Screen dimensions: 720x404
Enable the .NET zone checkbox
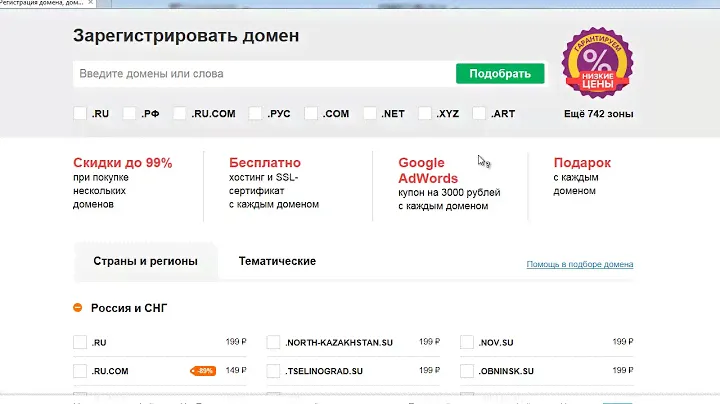(370, 114)
